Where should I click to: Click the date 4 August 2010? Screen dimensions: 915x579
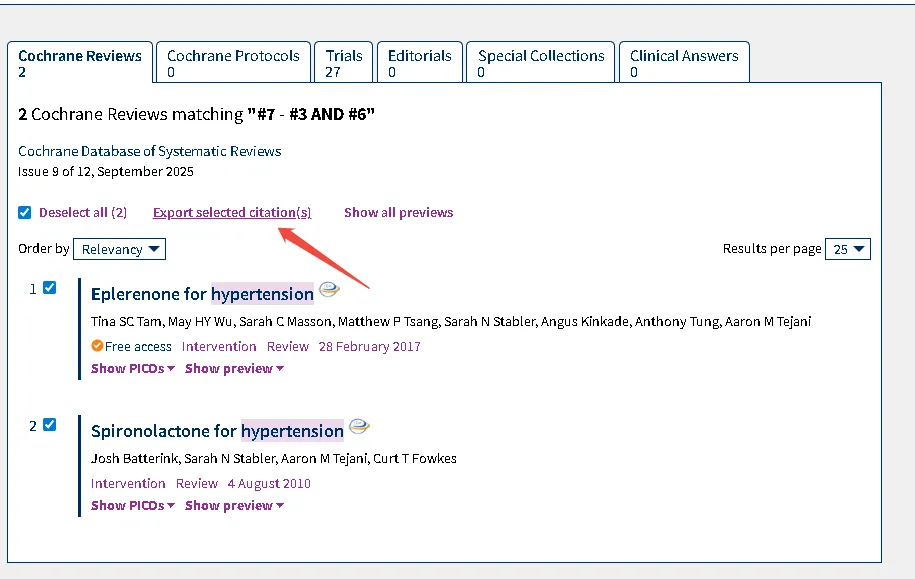[x=269, y=484]
